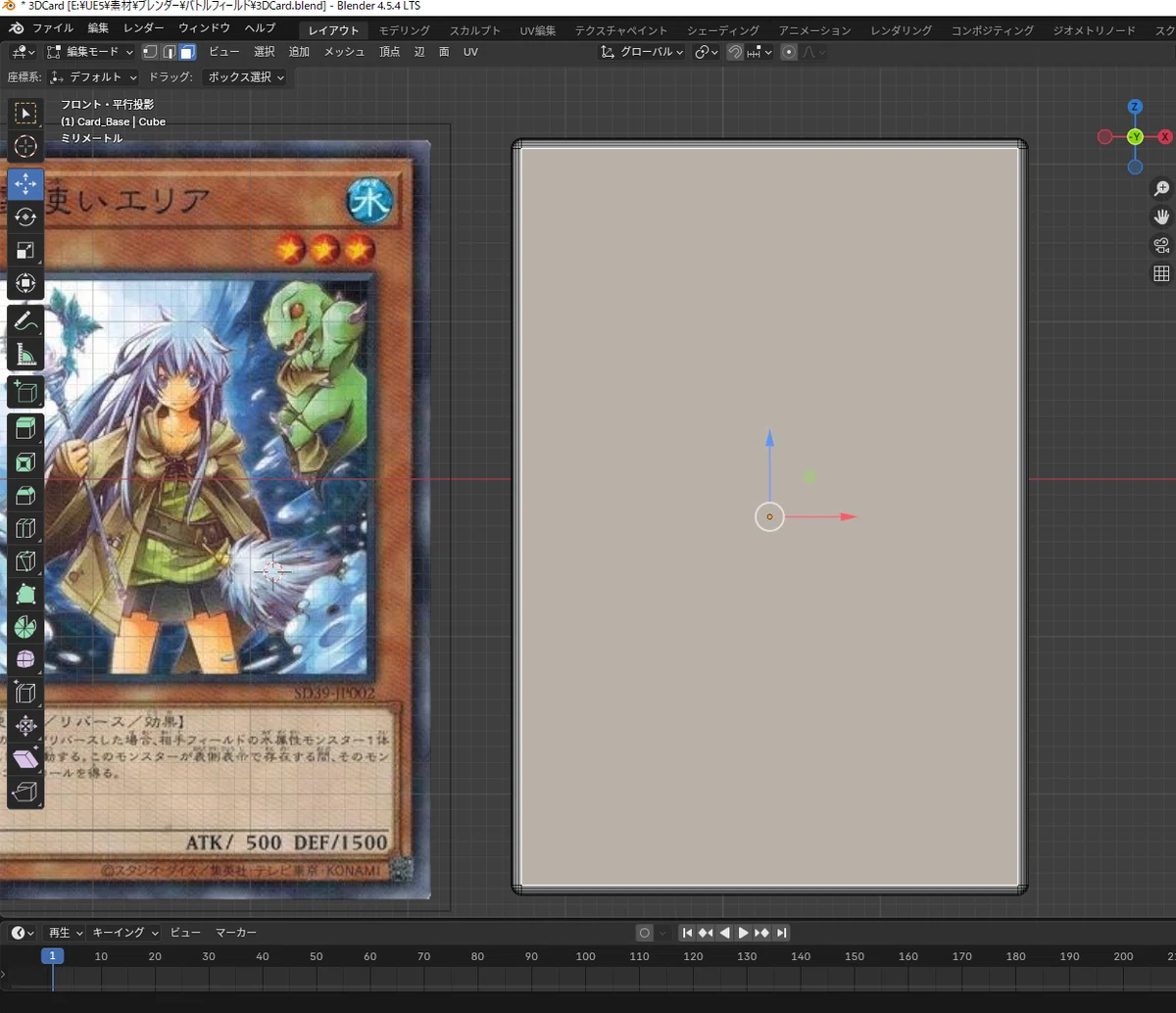Enable face select mode
The height and width of the screenshot is (1013, 1176).
tap(187, 52)
